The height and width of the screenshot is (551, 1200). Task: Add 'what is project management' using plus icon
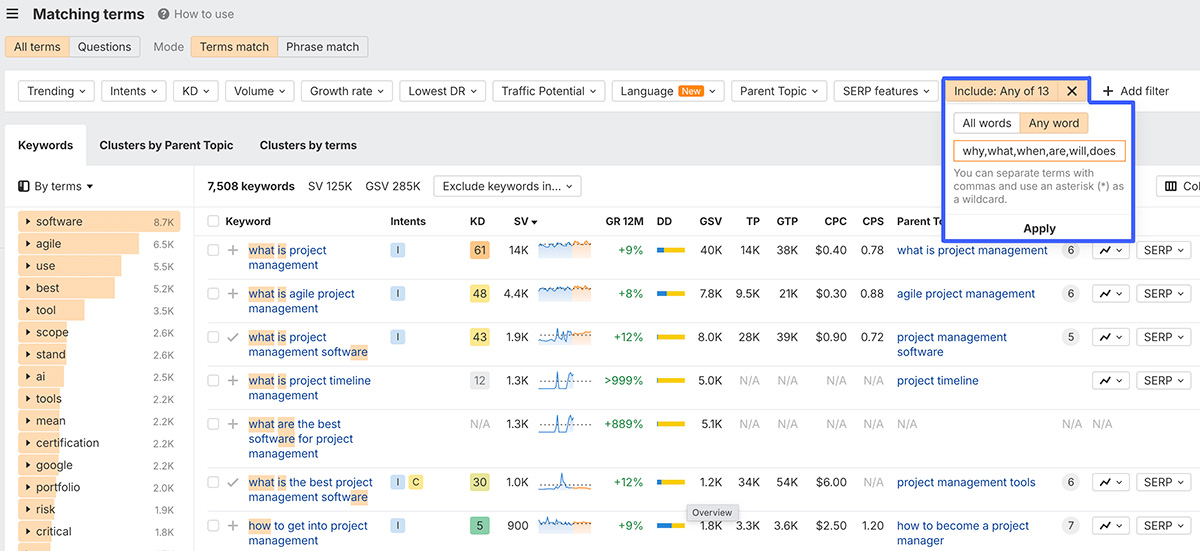point(233,251)
